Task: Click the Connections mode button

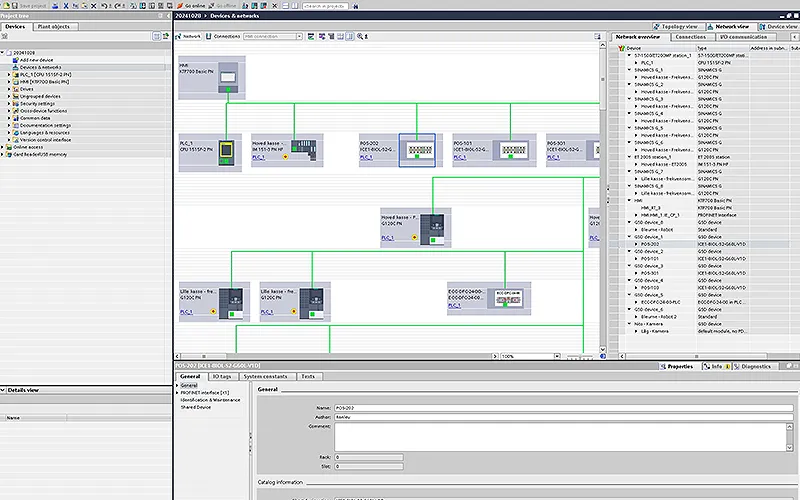Action: [x=223, y=36]
